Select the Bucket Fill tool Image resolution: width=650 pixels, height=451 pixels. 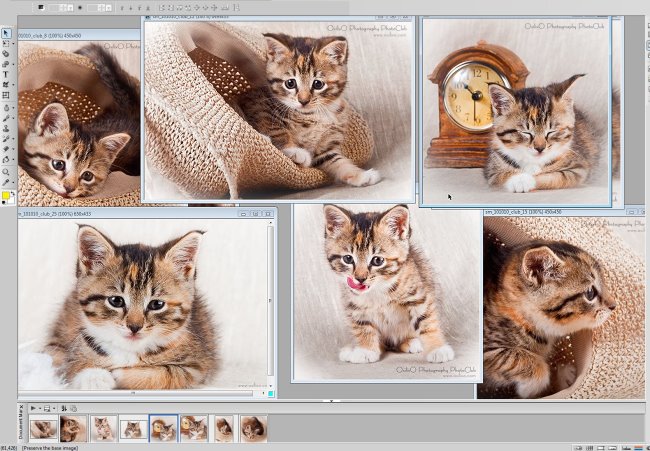coord(6,160)
